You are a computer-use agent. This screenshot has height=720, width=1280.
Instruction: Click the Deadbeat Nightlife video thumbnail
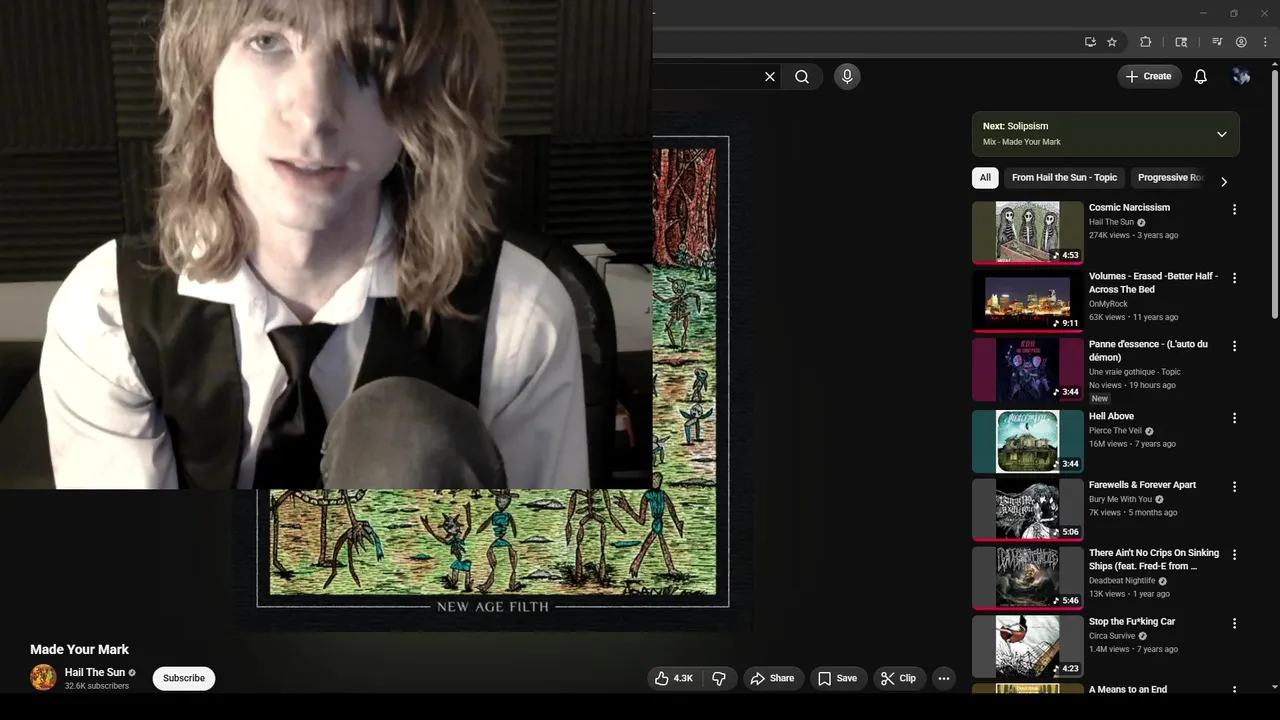pyautogui.click(x=1028, y=577)
